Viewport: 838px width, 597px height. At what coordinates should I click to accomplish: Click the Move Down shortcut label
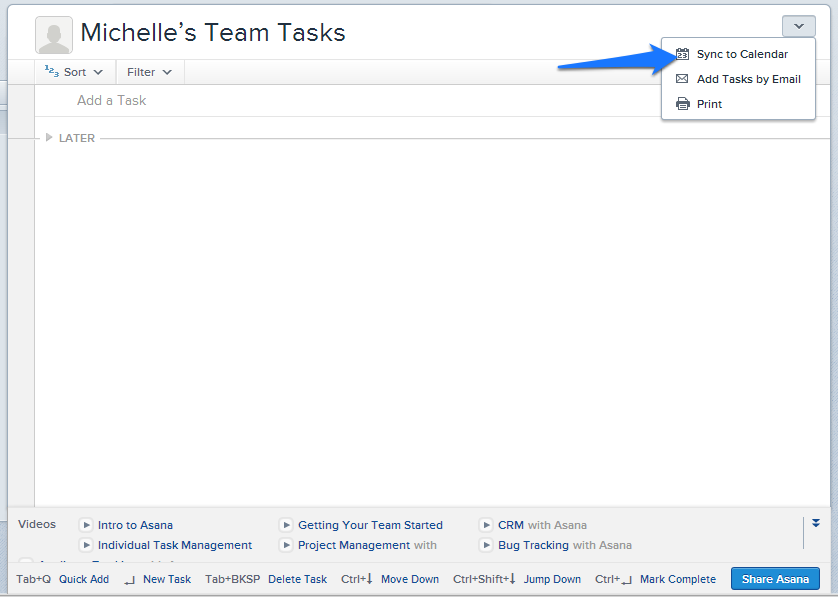(410, 579)
